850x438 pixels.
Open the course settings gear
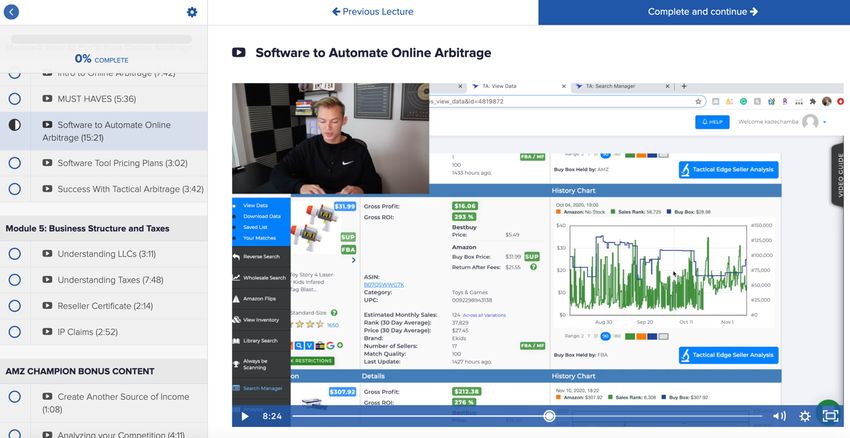tap(192, 12)
